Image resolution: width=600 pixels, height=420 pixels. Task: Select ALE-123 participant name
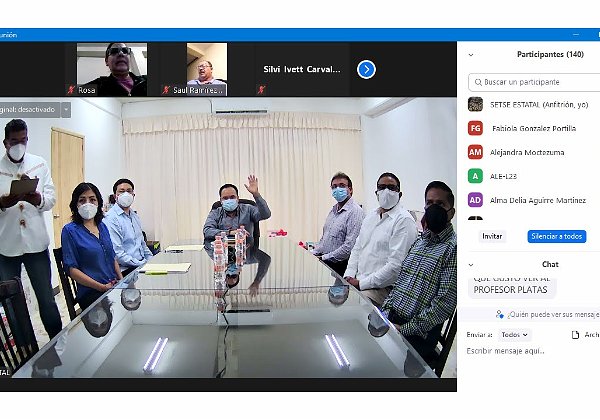(x=503, y=176)
